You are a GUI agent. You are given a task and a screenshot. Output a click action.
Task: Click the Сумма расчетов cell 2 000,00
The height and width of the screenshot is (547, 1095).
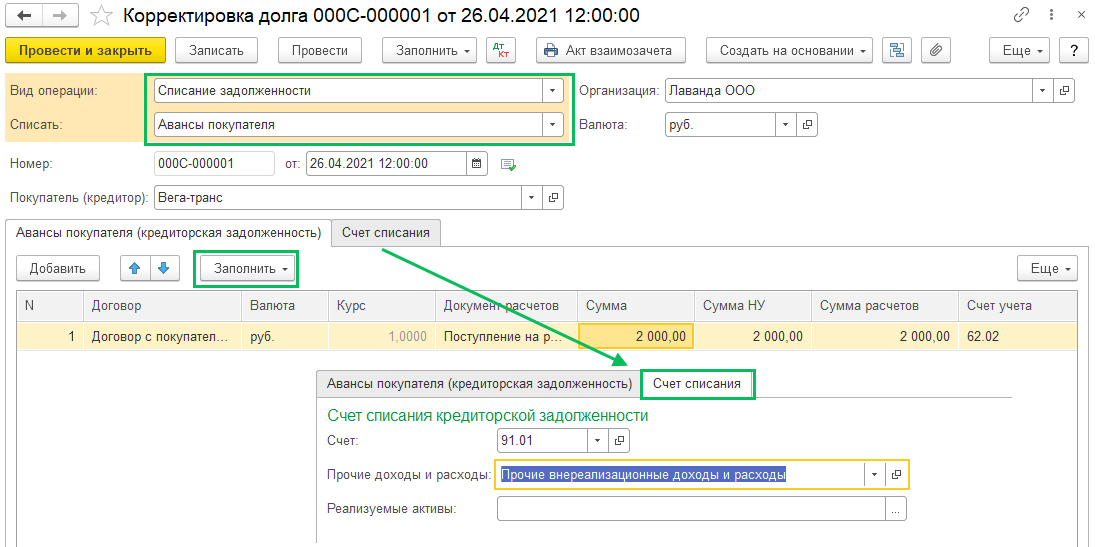(885, 336)
